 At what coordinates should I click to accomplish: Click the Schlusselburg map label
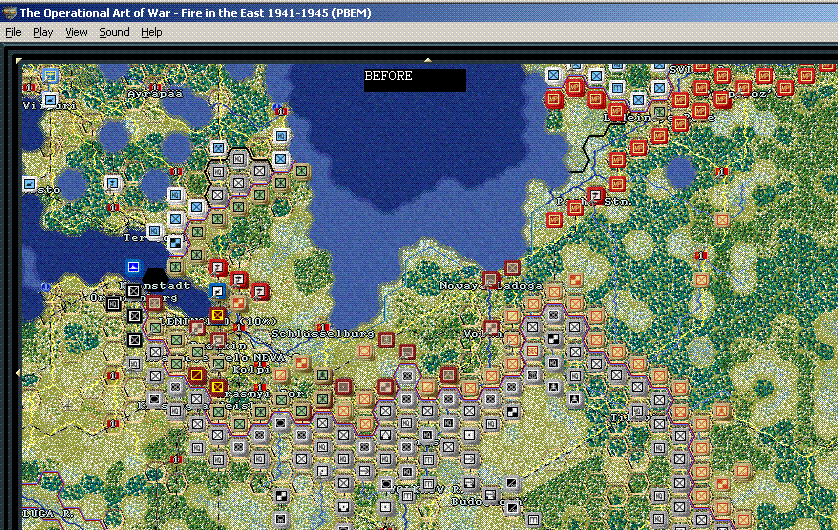pyautogui.click(x=322, y=333)
